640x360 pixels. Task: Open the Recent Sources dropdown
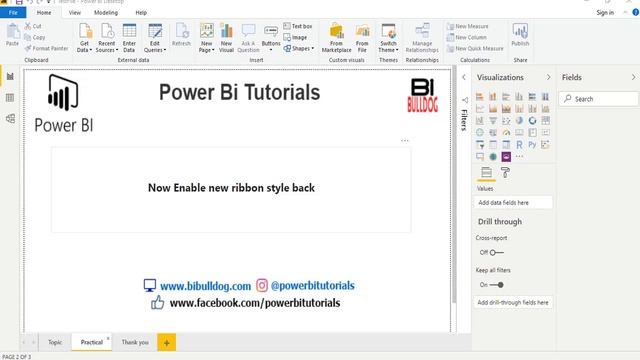tap(107, 38)
